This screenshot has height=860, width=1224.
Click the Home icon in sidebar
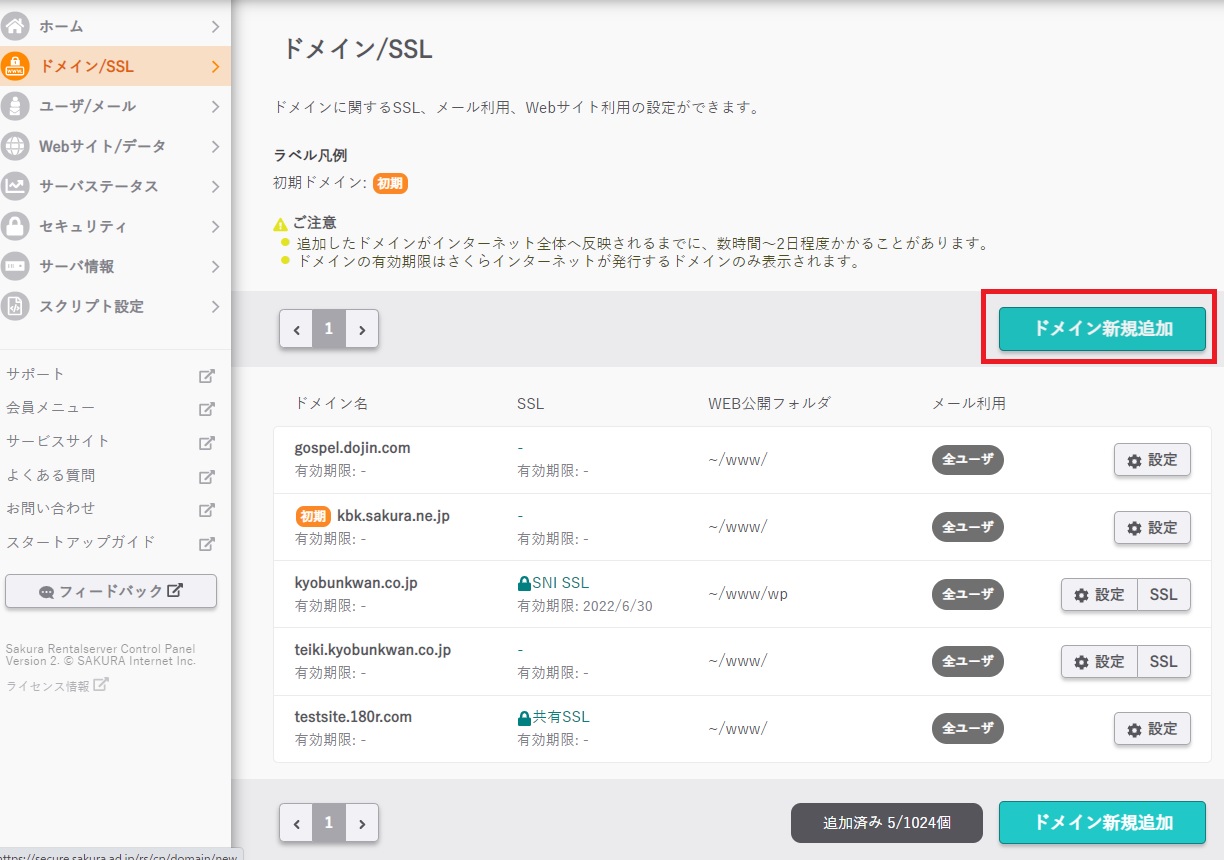click(15, 26)
